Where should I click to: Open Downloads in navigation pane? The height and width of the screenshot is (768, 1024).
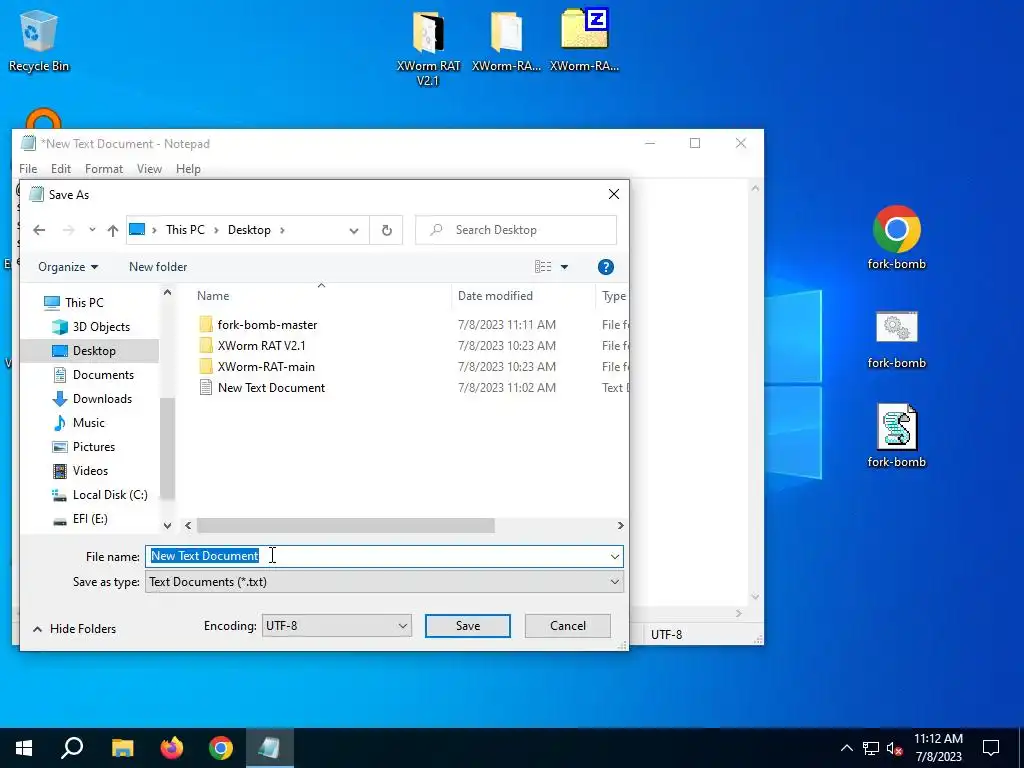click(x=102, y=398)
